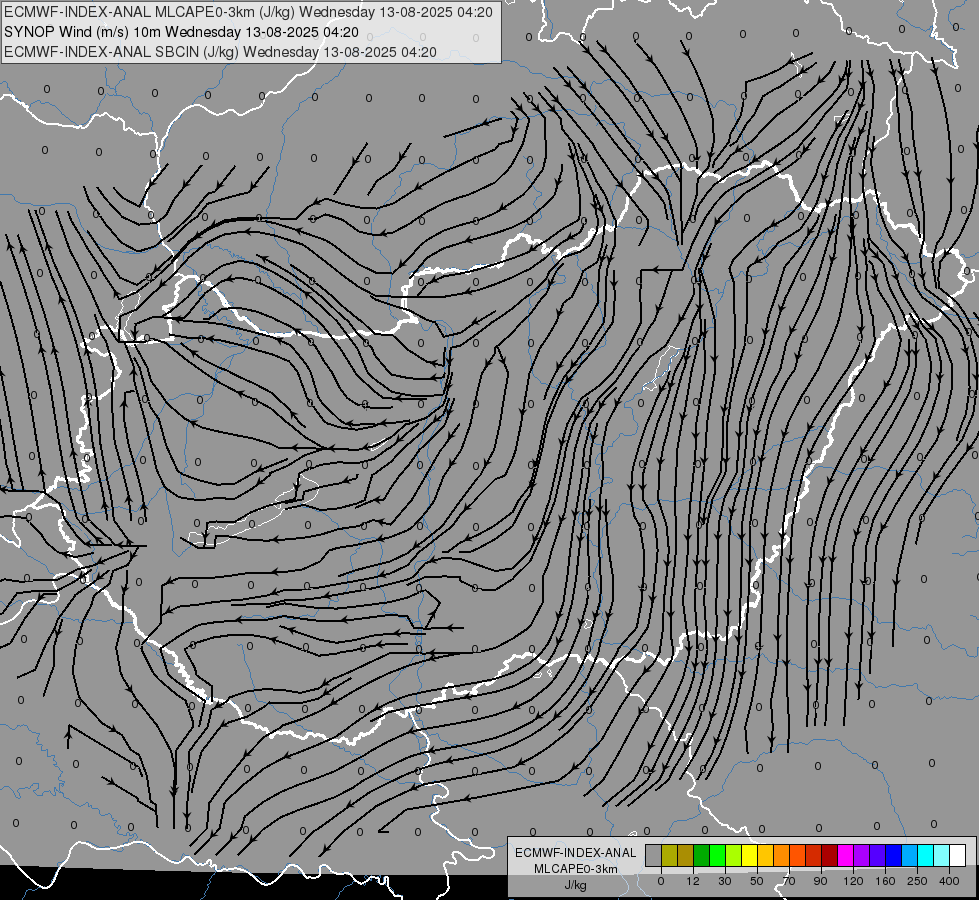Click the magenta swatch in the legend
The width and height of the screenshot is (979, 900).
845,855
